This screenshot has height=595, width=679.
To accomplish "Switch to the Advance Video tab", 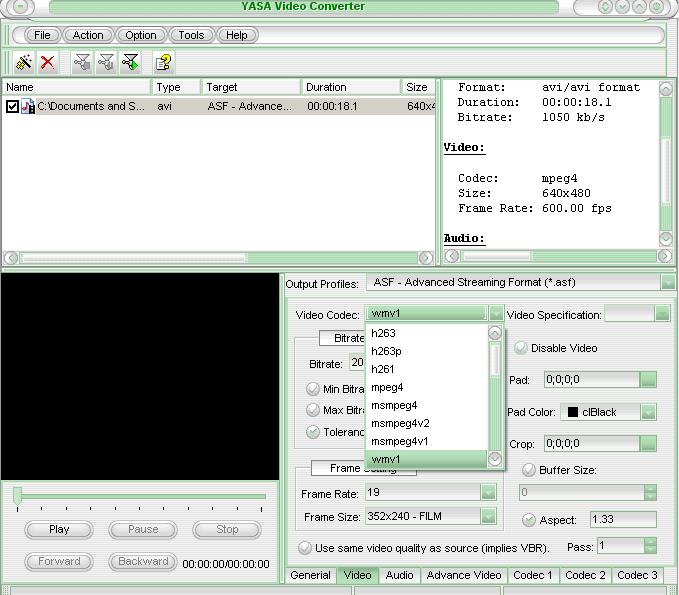I will coord(464,575).
